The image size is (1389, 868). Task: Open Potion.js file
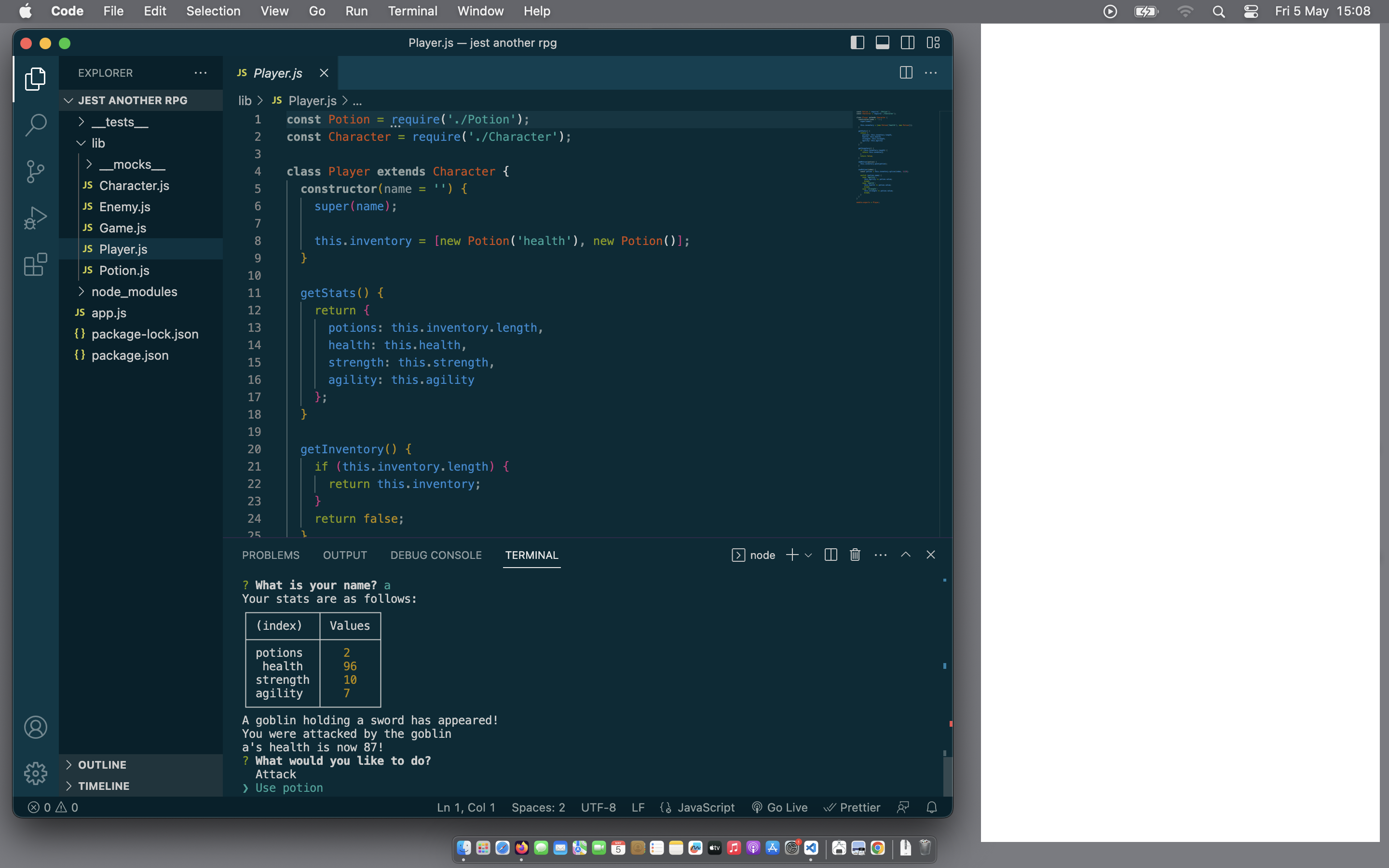(141, 271)
